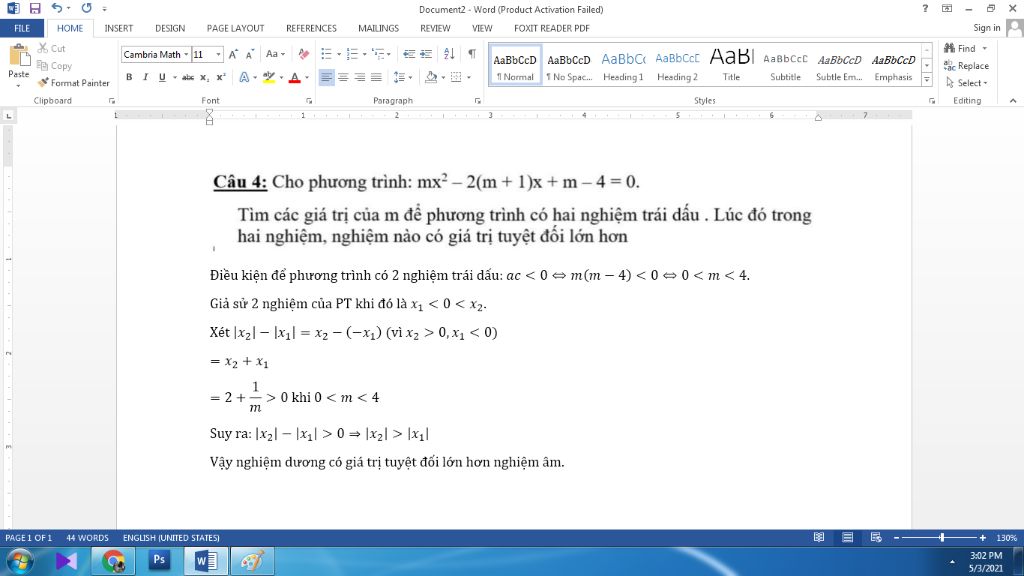Undo the last action in Quick Access toolbar
Viewport: 1024px width, 576px height.
[57, 8]
